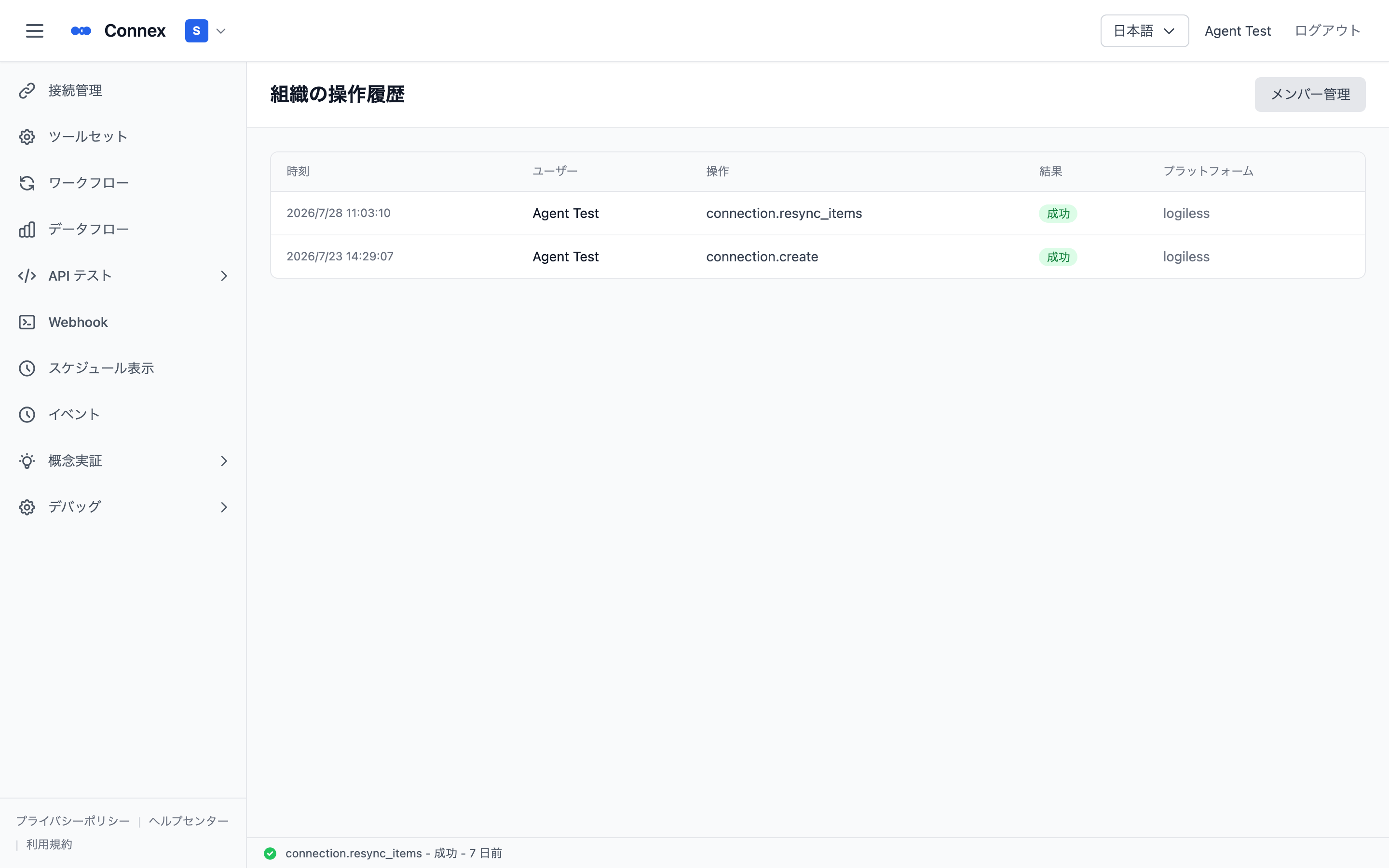Click timestamp 2026/7/28 11:03:10

point(339,213)
